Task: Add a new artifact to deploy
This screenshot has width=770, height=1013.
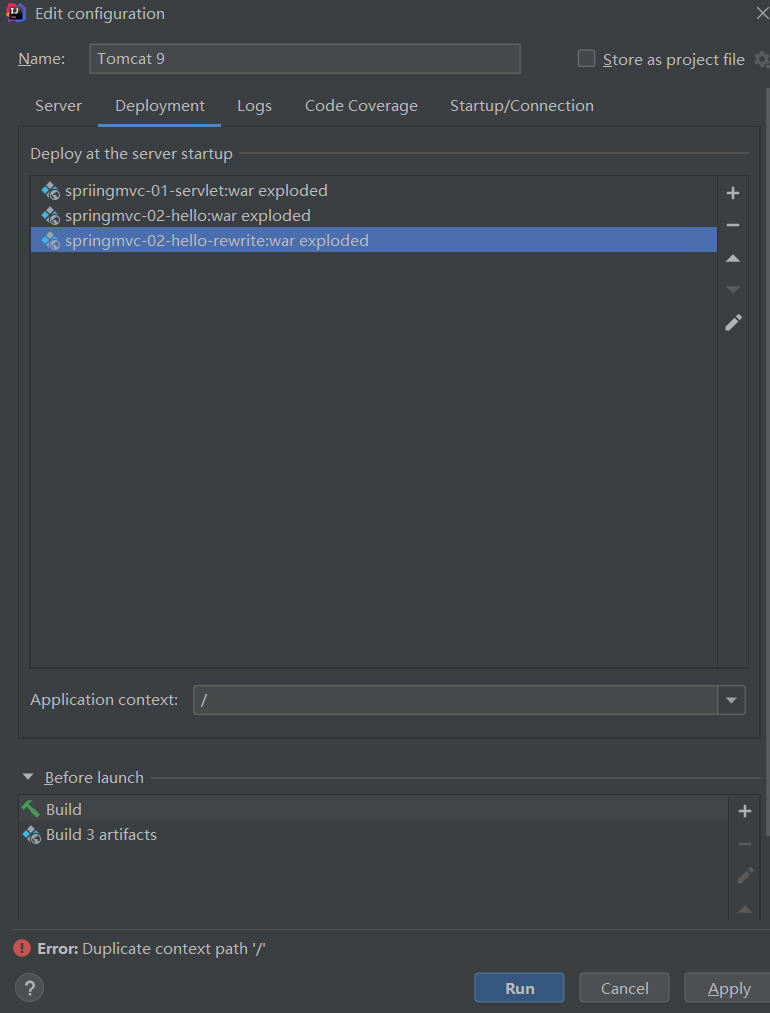Action: (733, 192)
